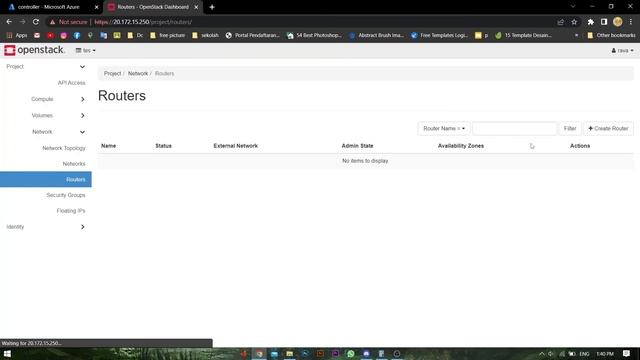Click the router filter text field
The width and height of the screenshot is (640, 360).
pos(514,129)
